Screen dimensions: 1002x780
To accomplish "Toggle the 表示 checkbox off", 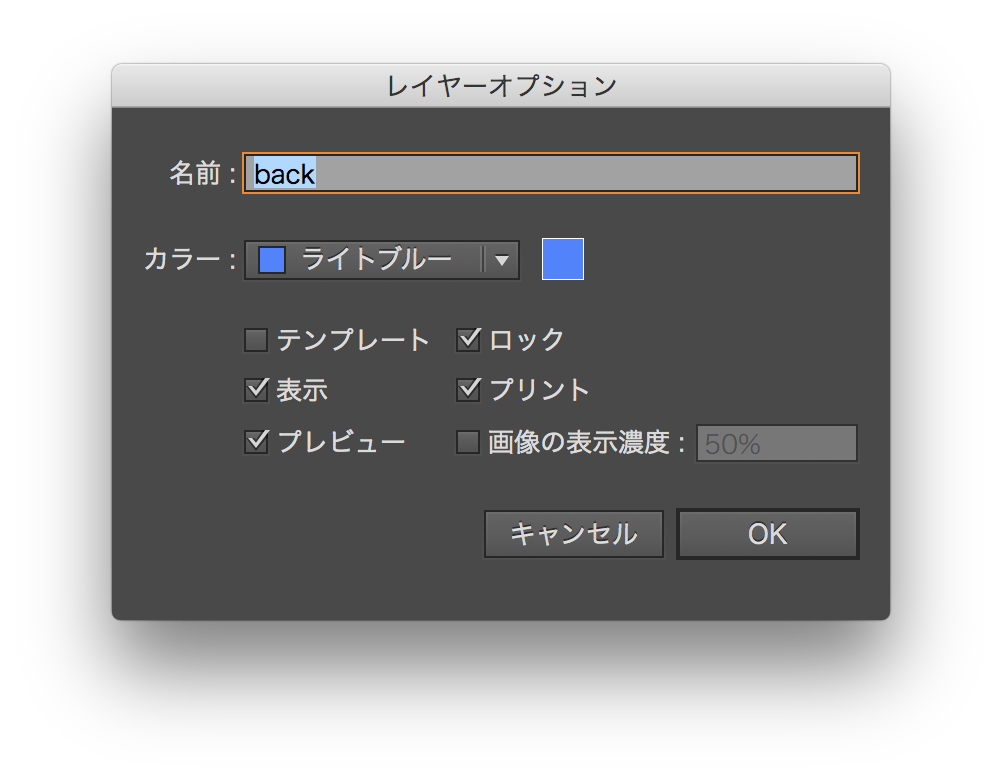I will tap(256, 390).
